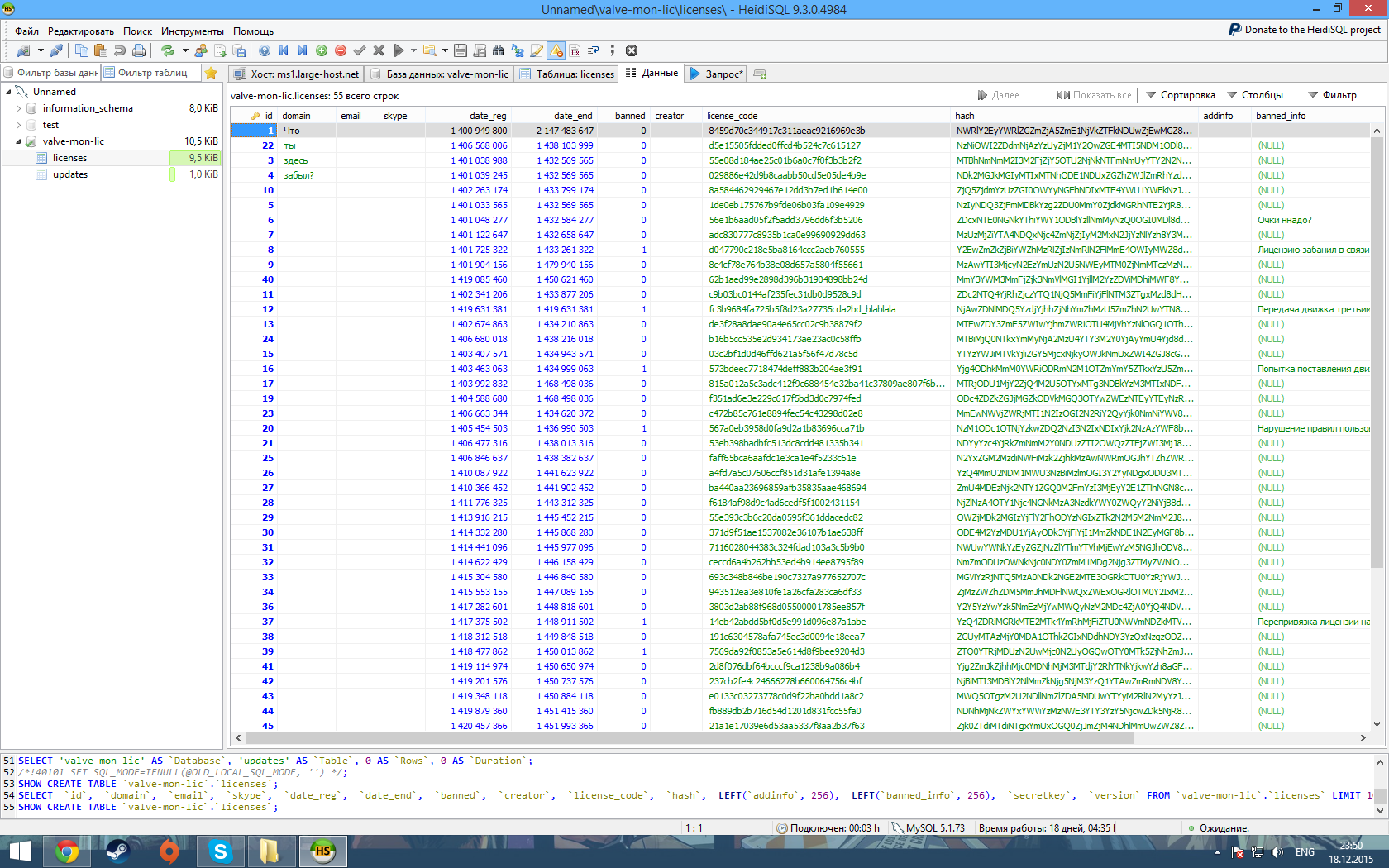Switch to the Запрос* query tab
Image resolution: width=1389 pixels, height=868 pixels.
click(717, 74)
